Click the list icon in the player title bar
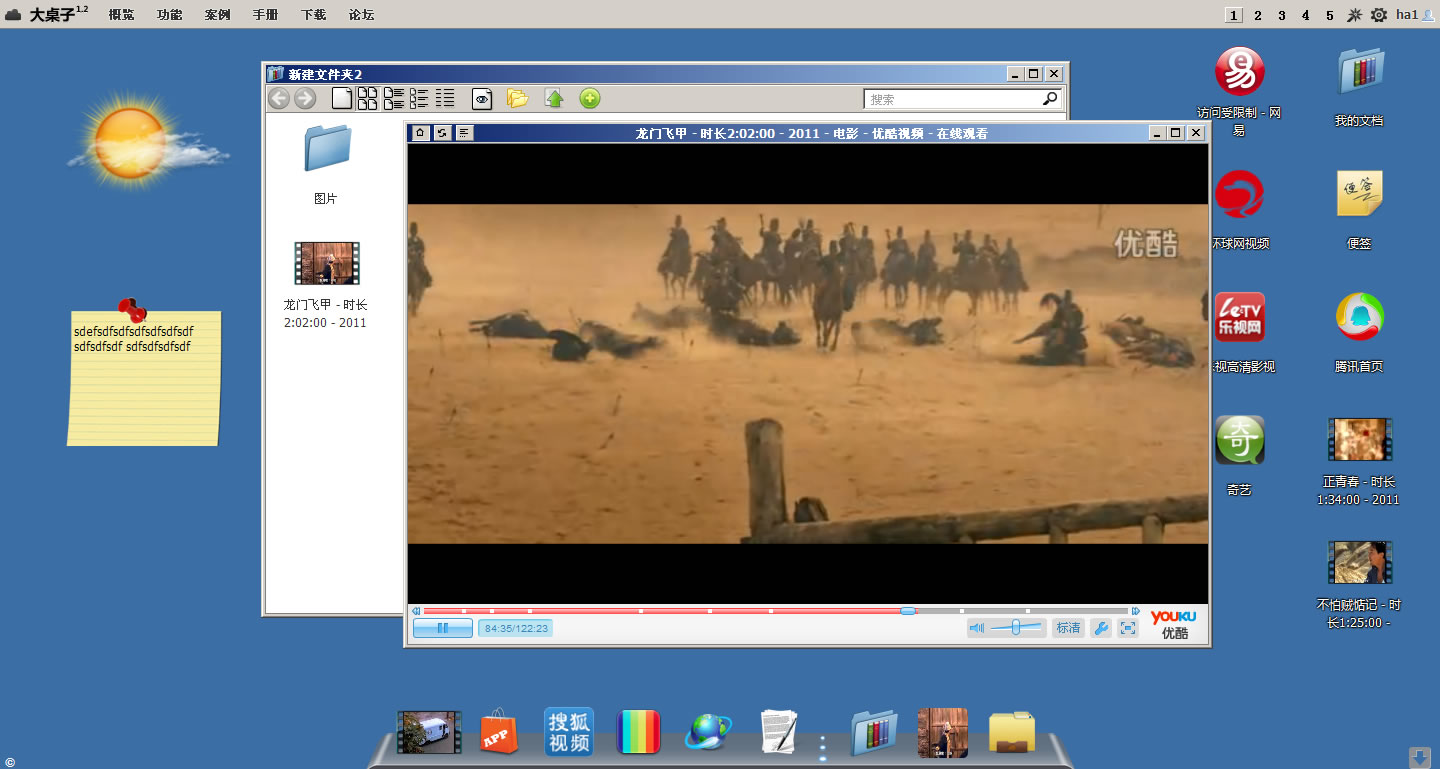Screen dimensions: 1440x769 click(463, 133)
